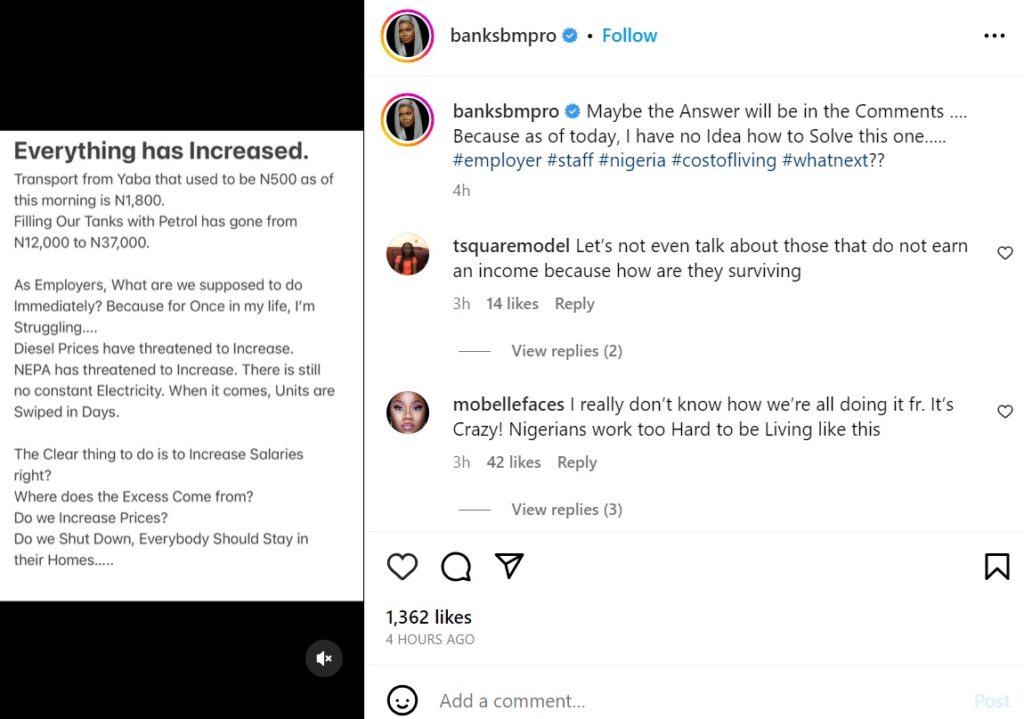Unmute the video using the speaker icon
1024x719 pixels.
click(324, 658)
